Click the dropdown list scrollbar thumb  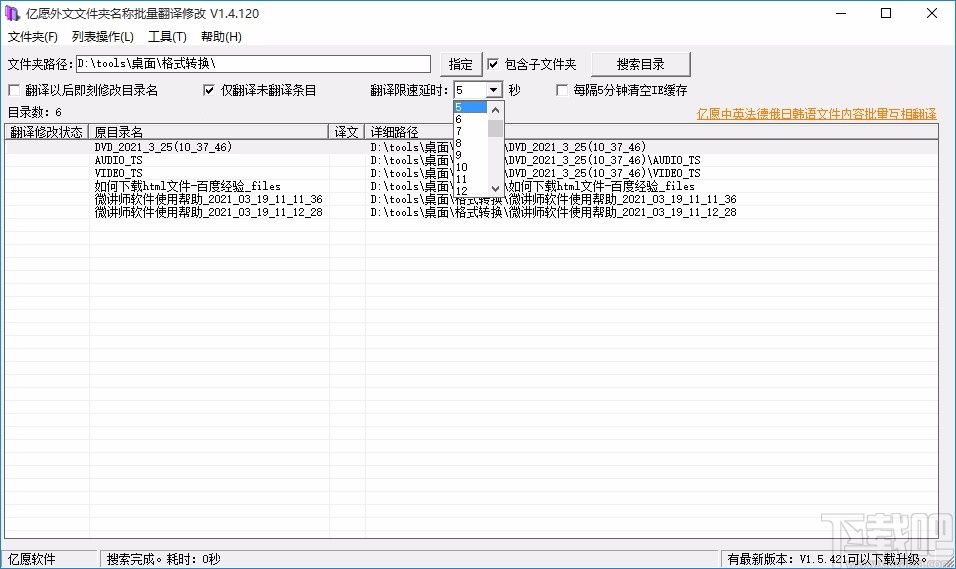click(495, 129)
